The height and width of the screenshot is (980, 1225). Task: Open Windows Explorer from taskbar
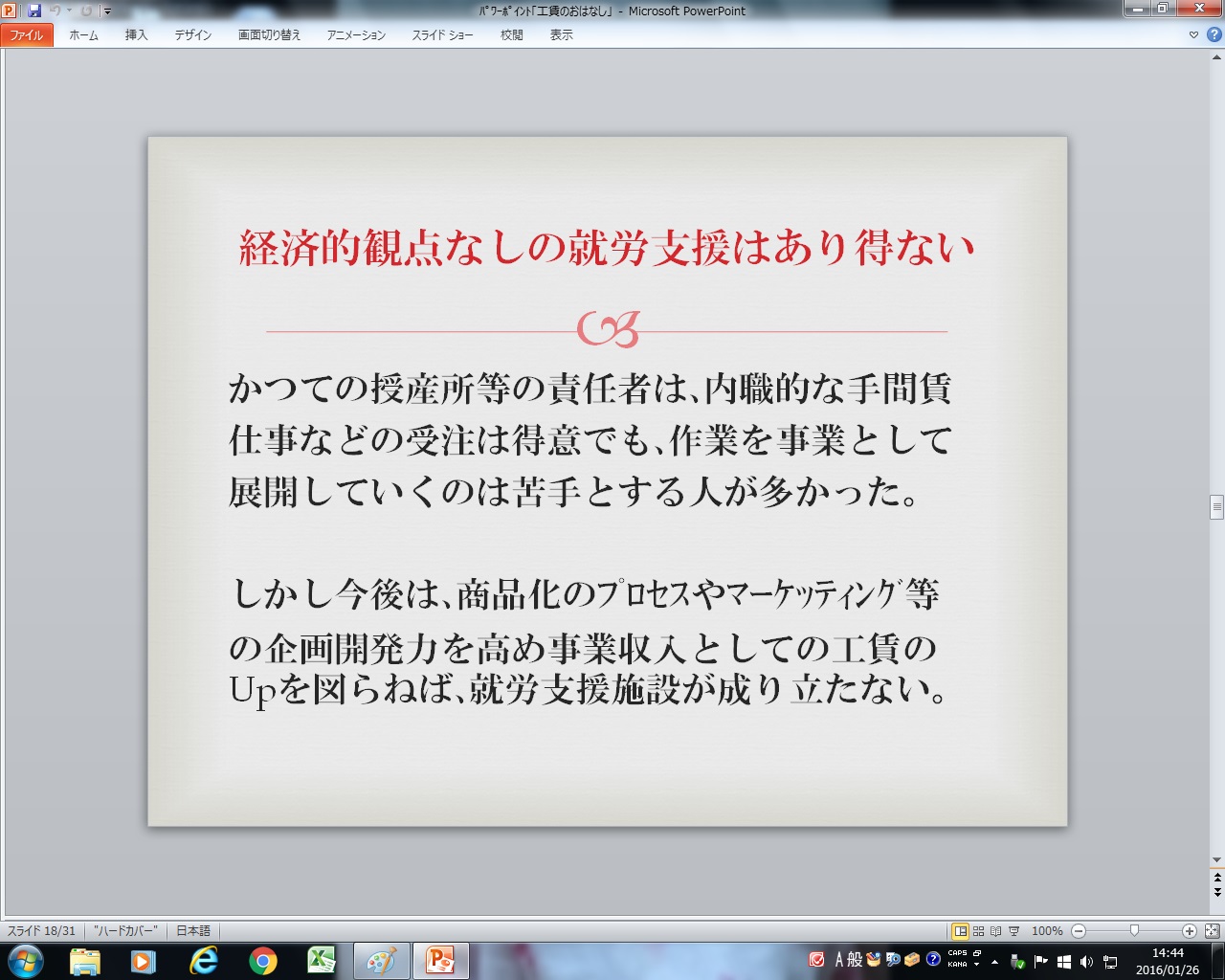point(85,961)
